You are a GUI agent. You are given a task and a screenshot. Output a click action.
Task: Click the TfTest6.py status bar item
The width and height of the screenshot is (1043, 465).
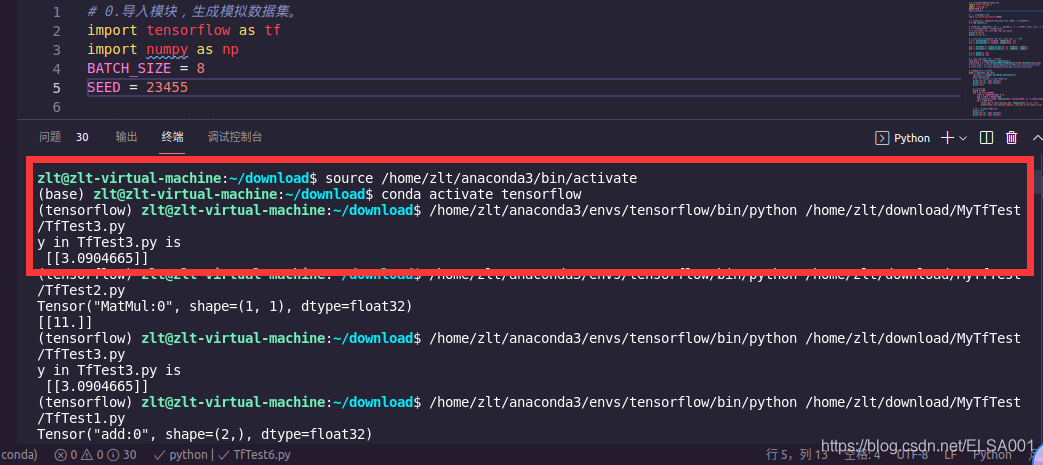click(x=254, y=455)
